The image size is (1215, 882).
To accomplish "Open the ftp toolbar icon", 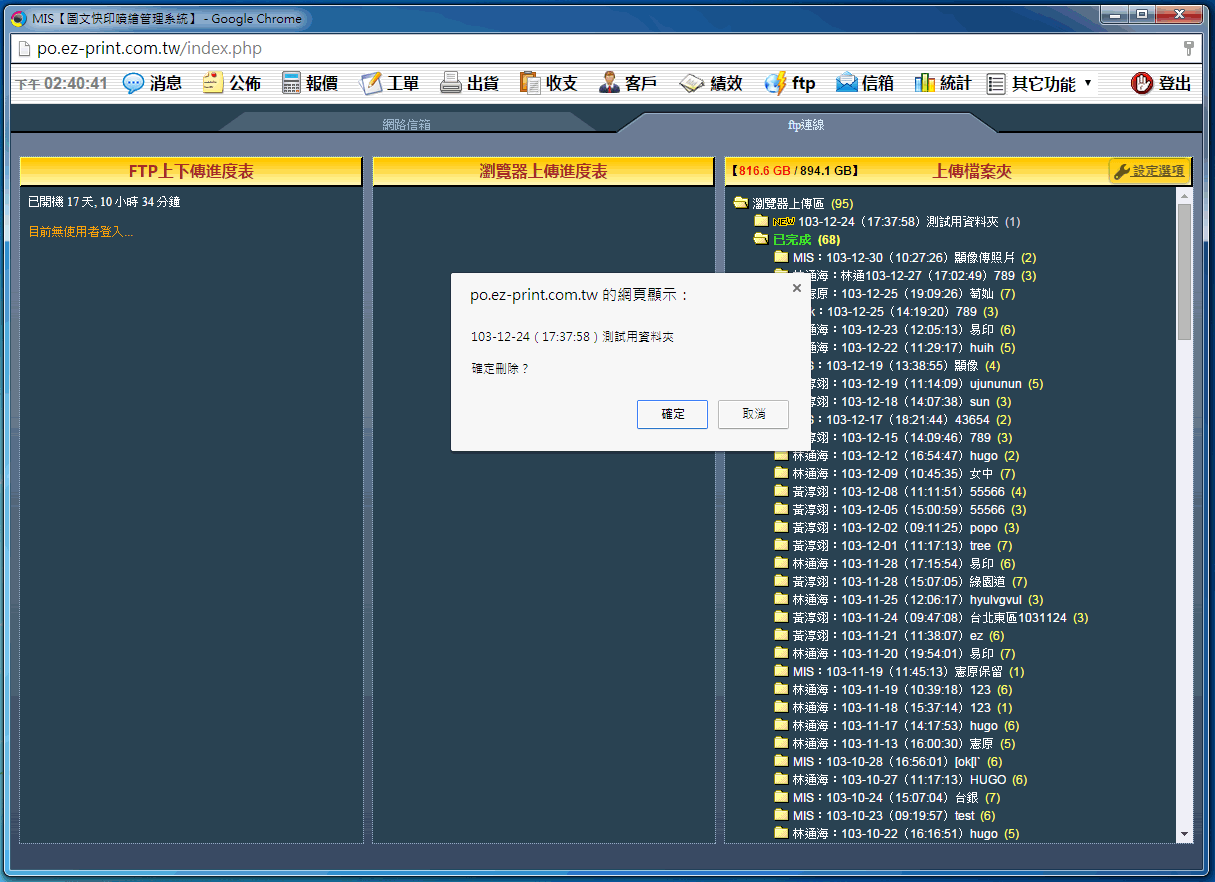I will (x=776, y=84).
